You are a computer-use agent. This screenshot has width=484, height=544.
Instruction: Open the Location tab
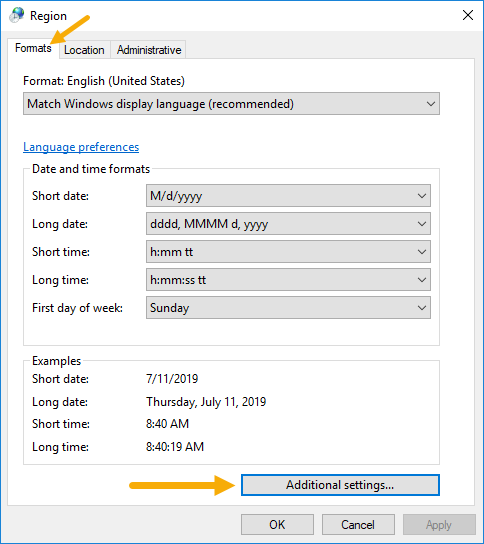(84, 50)
